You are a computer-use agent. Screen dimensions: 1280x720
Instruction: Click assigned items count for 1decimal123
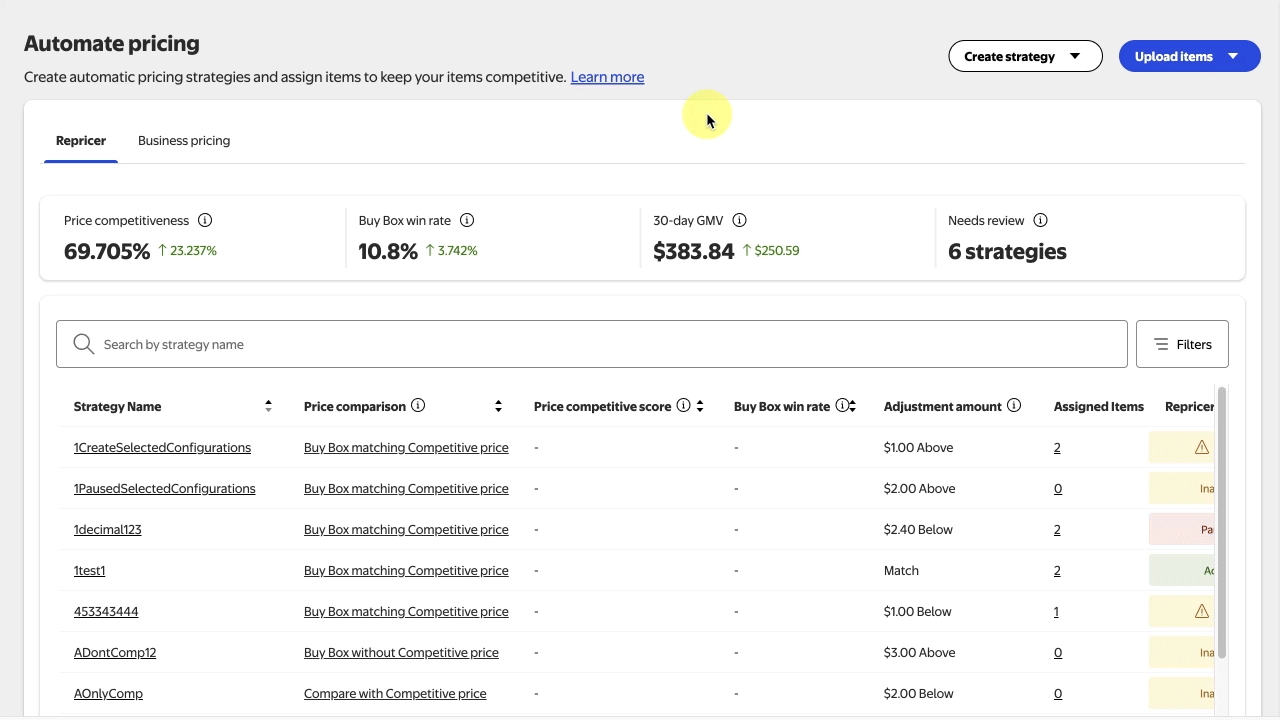[1057, 529]
